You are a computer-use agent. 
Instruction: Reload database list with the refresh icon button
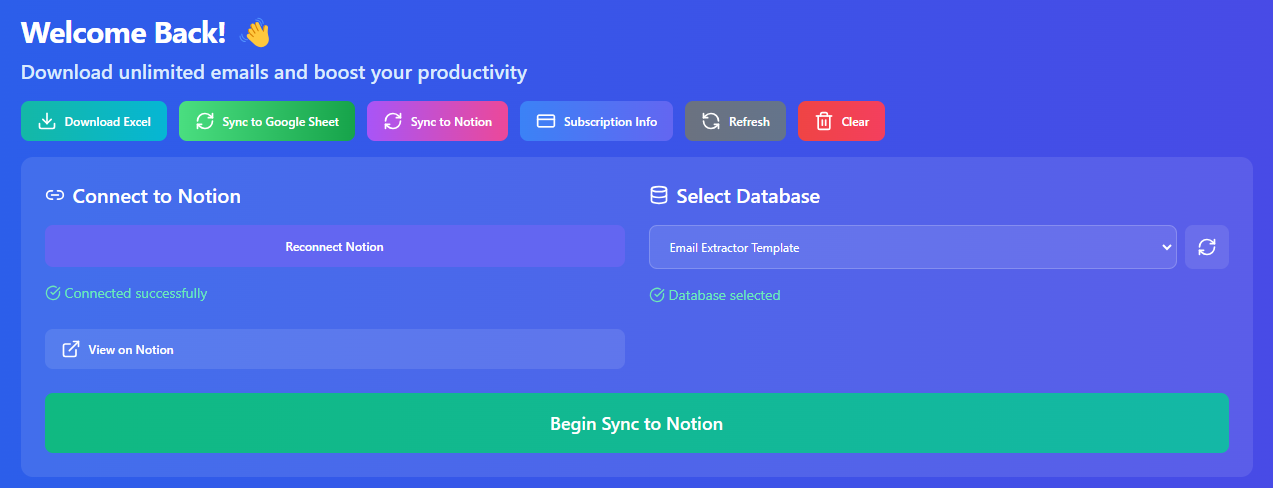point(1206,247)
